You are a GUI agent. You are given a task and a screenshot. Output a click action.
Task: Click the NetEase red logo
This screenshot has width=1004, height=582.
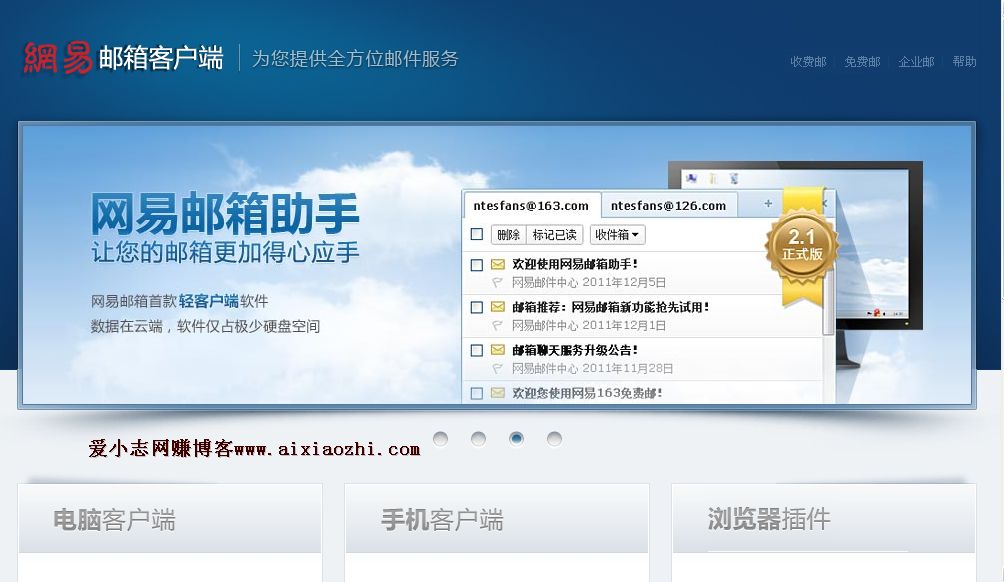58,58
